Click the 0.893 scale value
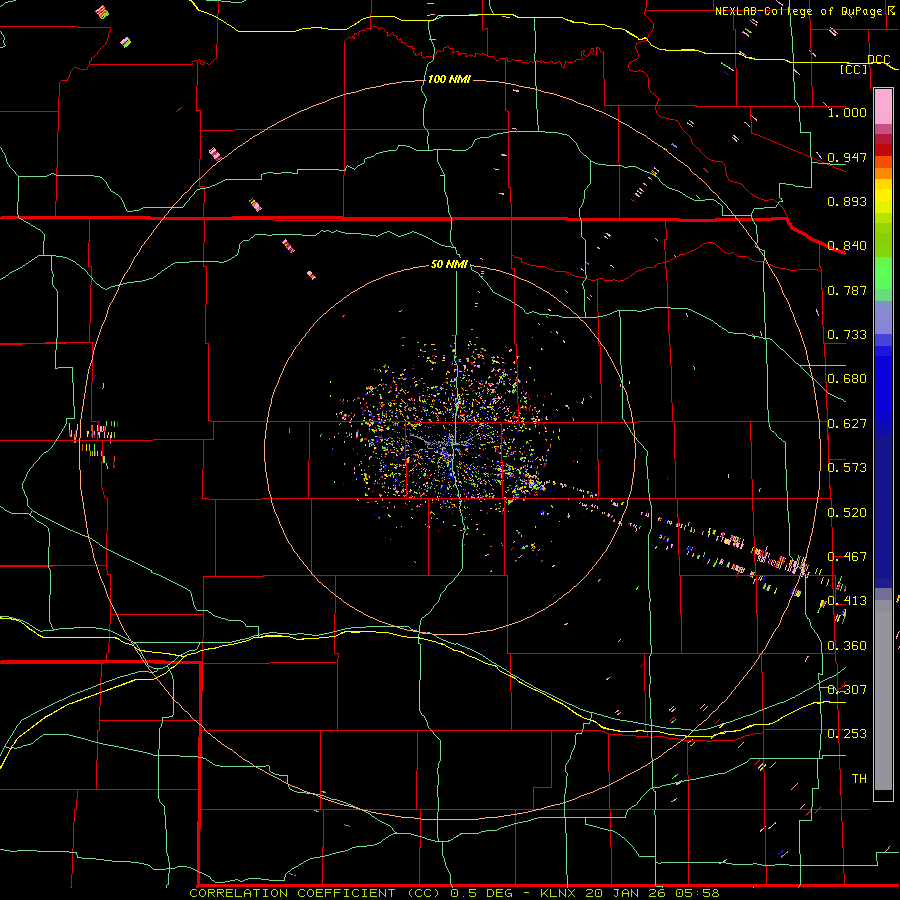 tap(847, 201)
